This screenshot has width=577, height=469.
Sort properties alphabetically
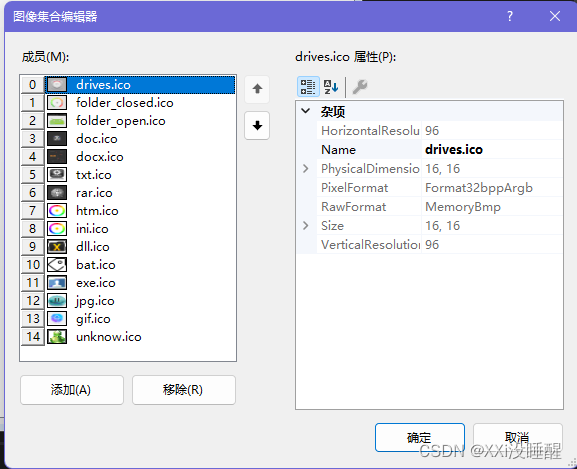[x=331, y=87]
